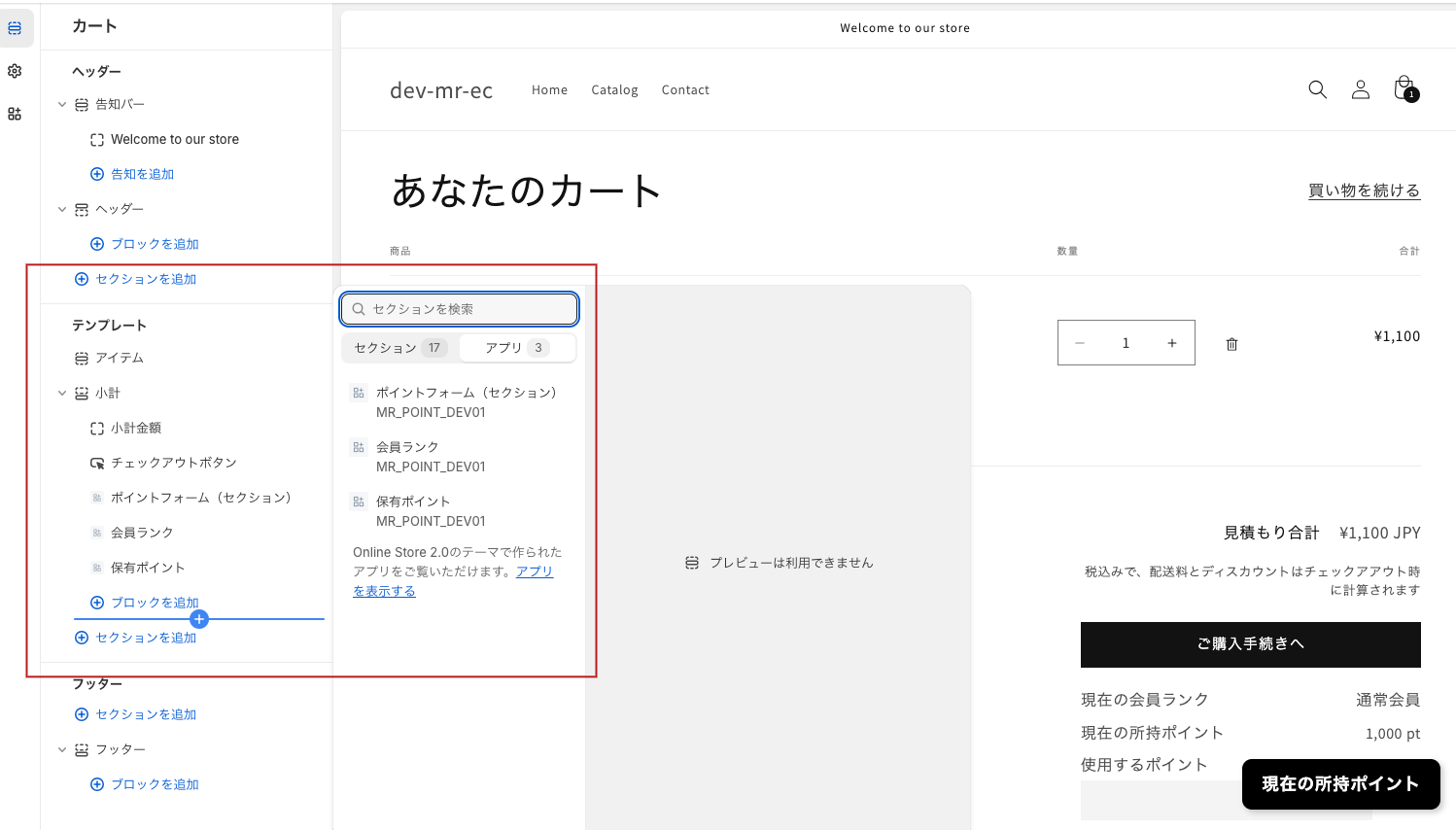Collapse the 告知バー section
The height and width of the screenshot is (830, 1456).
tap(62, 104)
